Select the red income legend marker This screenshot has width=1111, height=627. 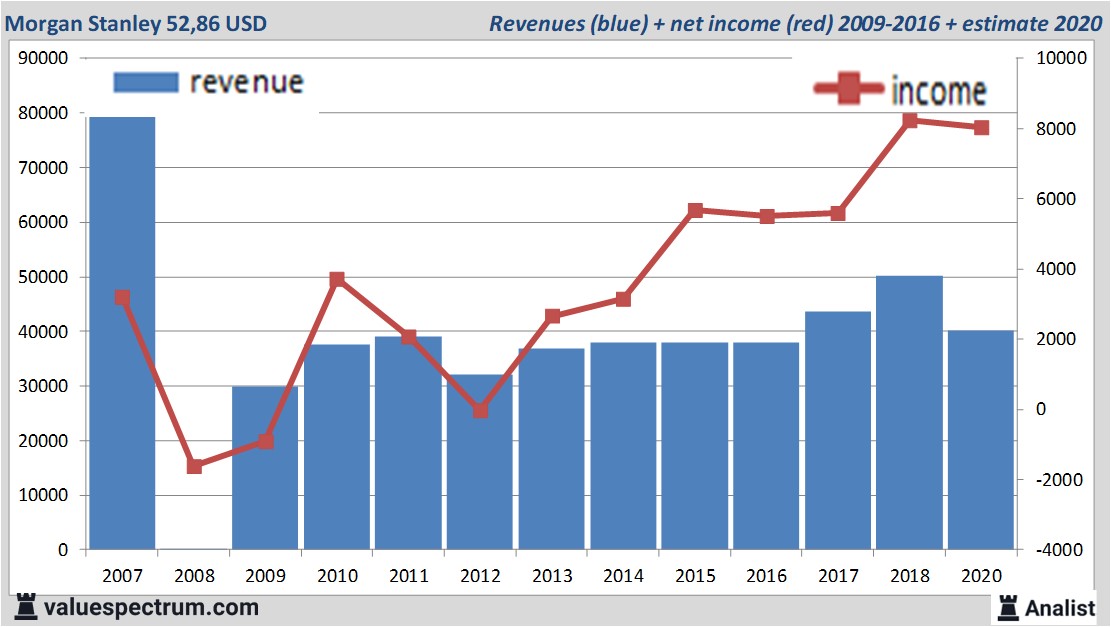[x=851, y=90]
